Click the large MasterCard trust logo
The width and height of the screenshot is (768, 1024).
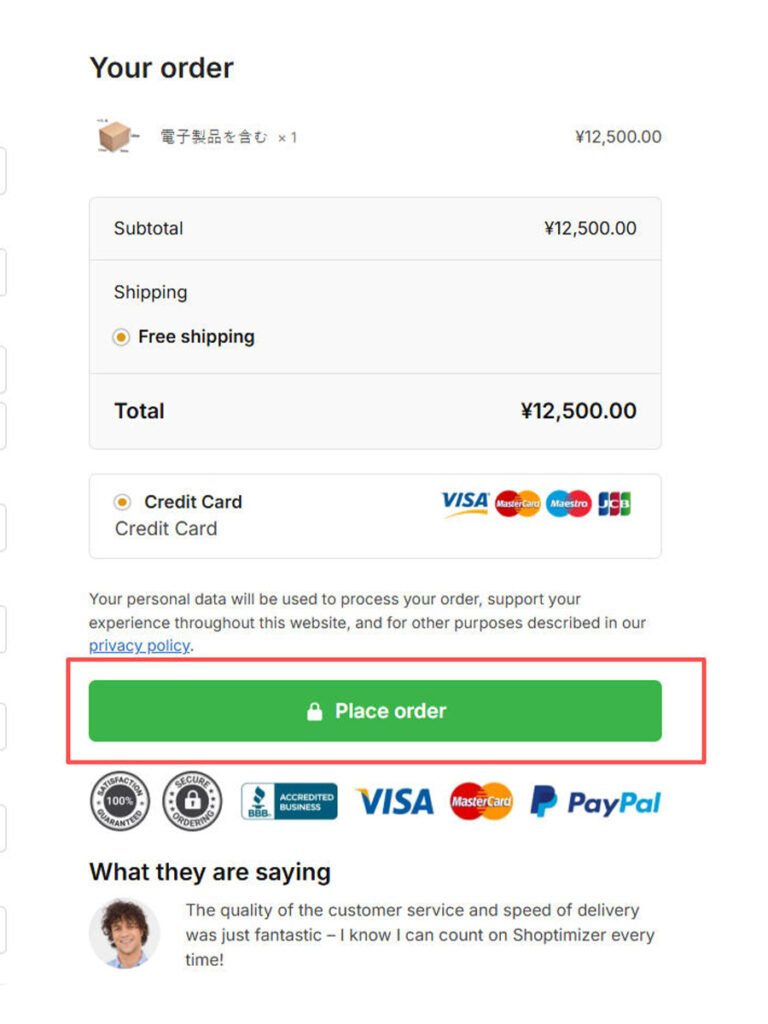point(481,801)
